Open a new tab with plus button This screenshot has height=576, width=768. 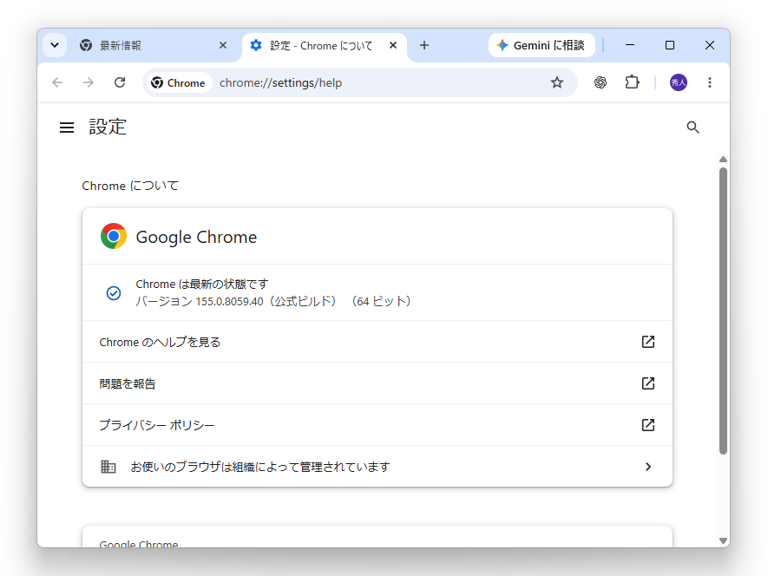pos(424,45)
